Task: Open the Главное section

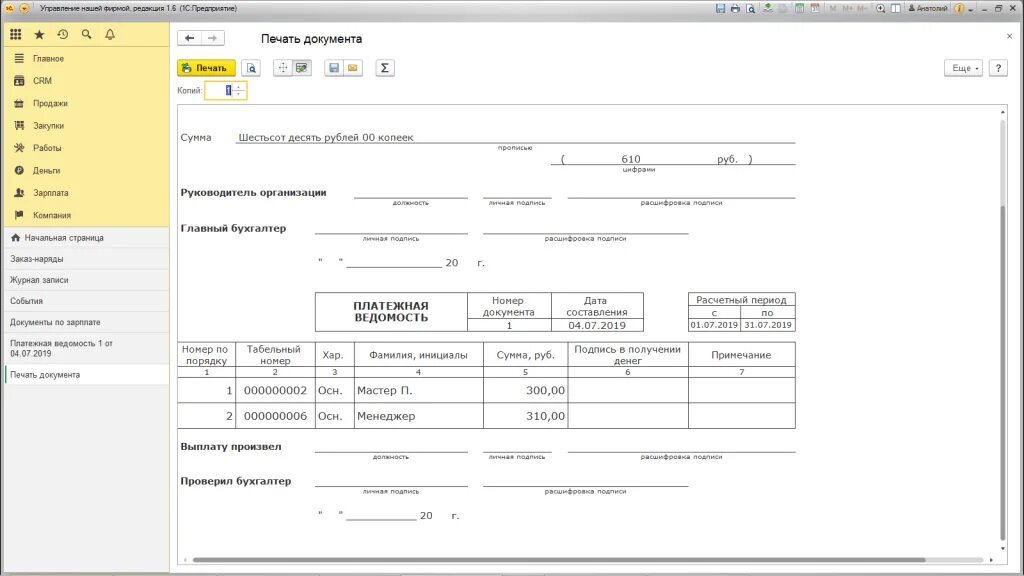Action: [x=48, y=58]
